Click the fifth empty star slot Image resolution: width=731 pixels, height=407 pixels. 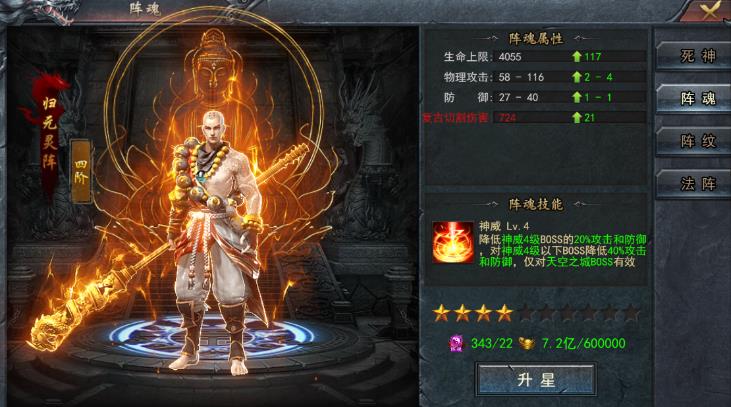tap(525, 313)
